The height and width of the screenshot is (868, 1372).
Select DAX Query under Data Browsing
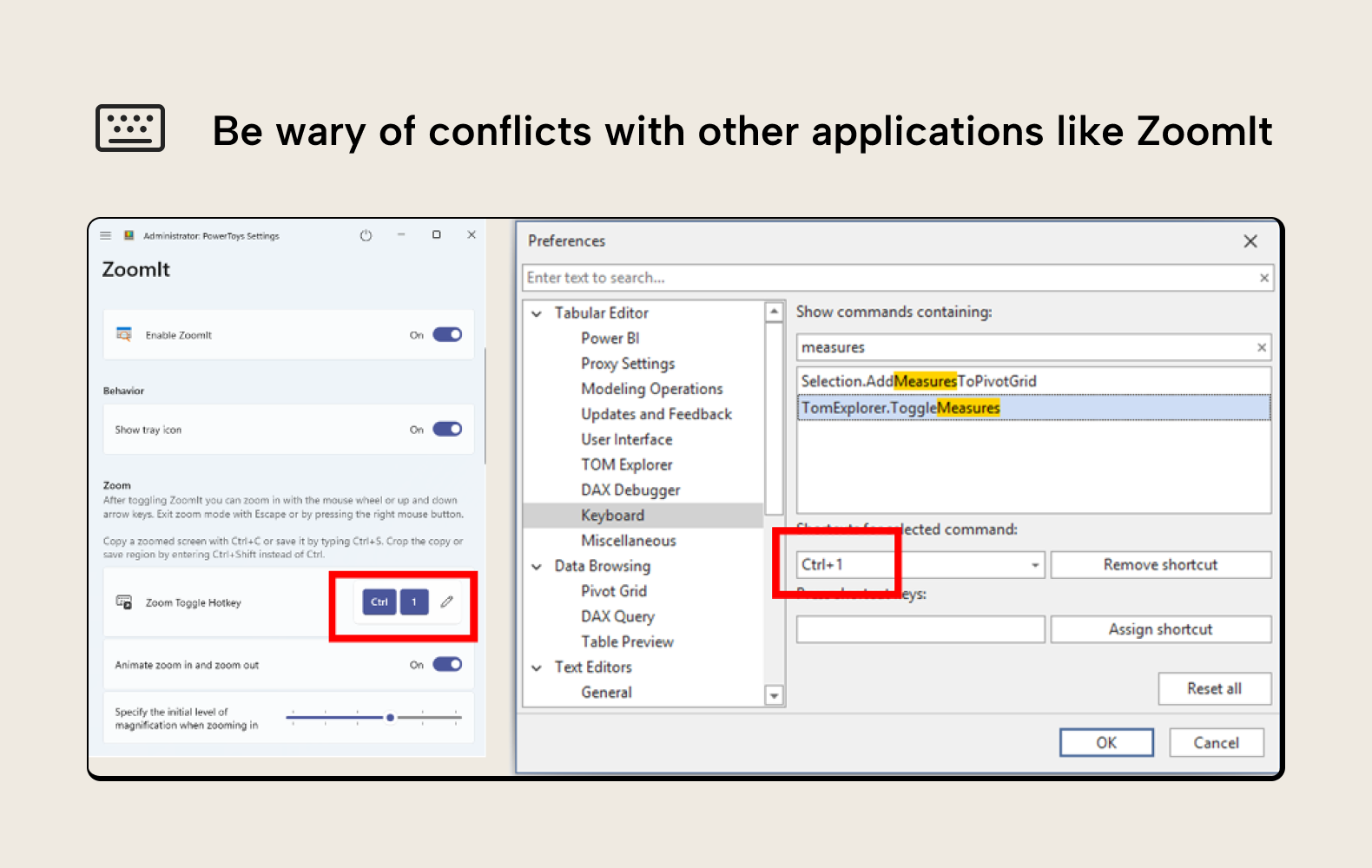pos(617,616)
